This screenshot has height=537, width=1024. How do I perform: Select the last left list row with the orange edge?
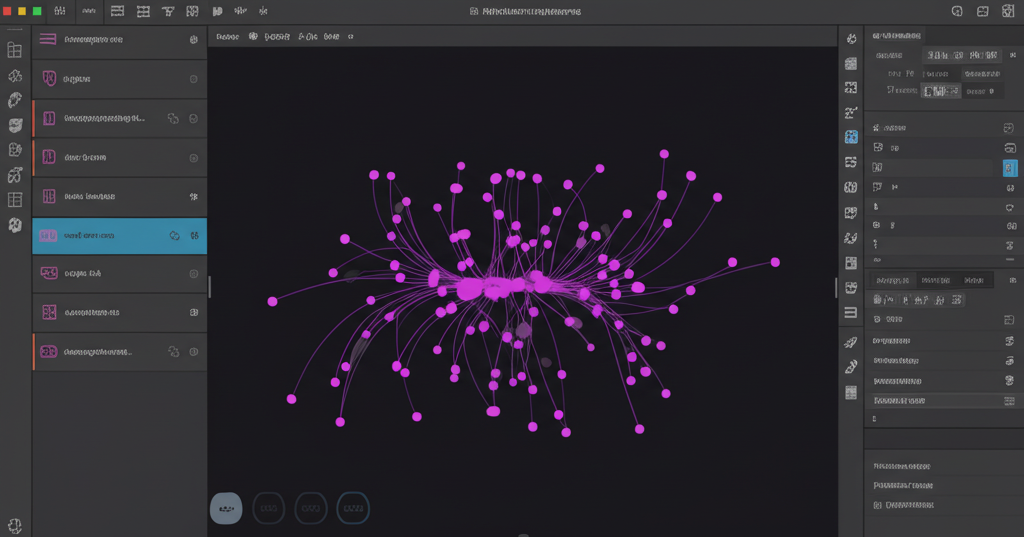coord(120,351)
